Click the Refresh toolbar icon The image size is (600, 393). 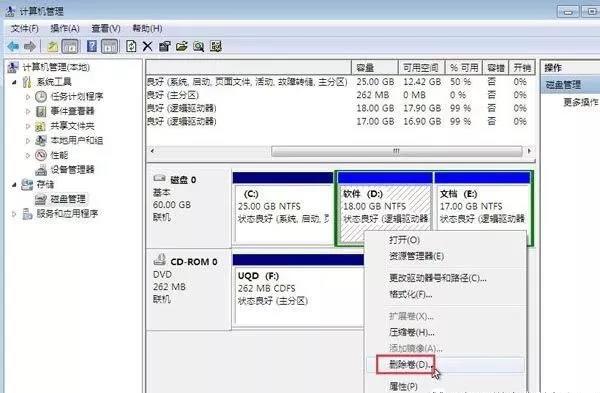131,47
